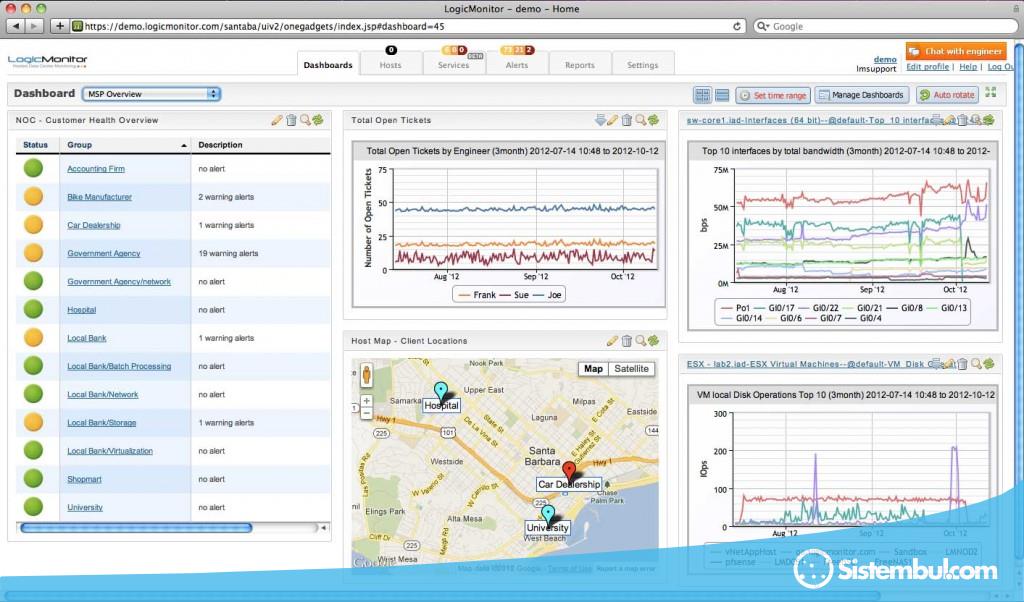Open the Bike Manufacturer group link

point(99,197)
